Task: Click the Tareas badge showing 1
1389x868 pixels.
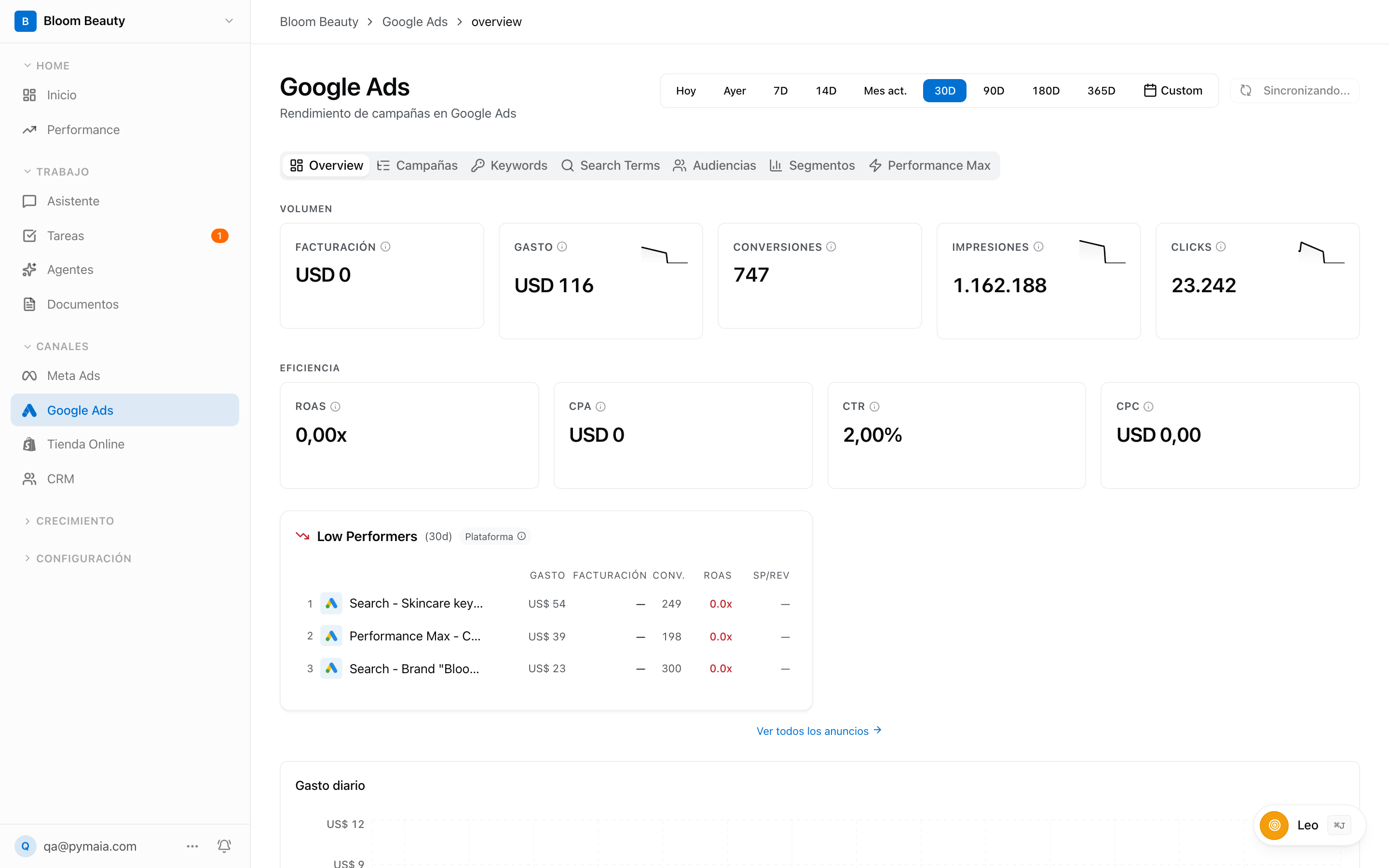Action: (219, 236)
